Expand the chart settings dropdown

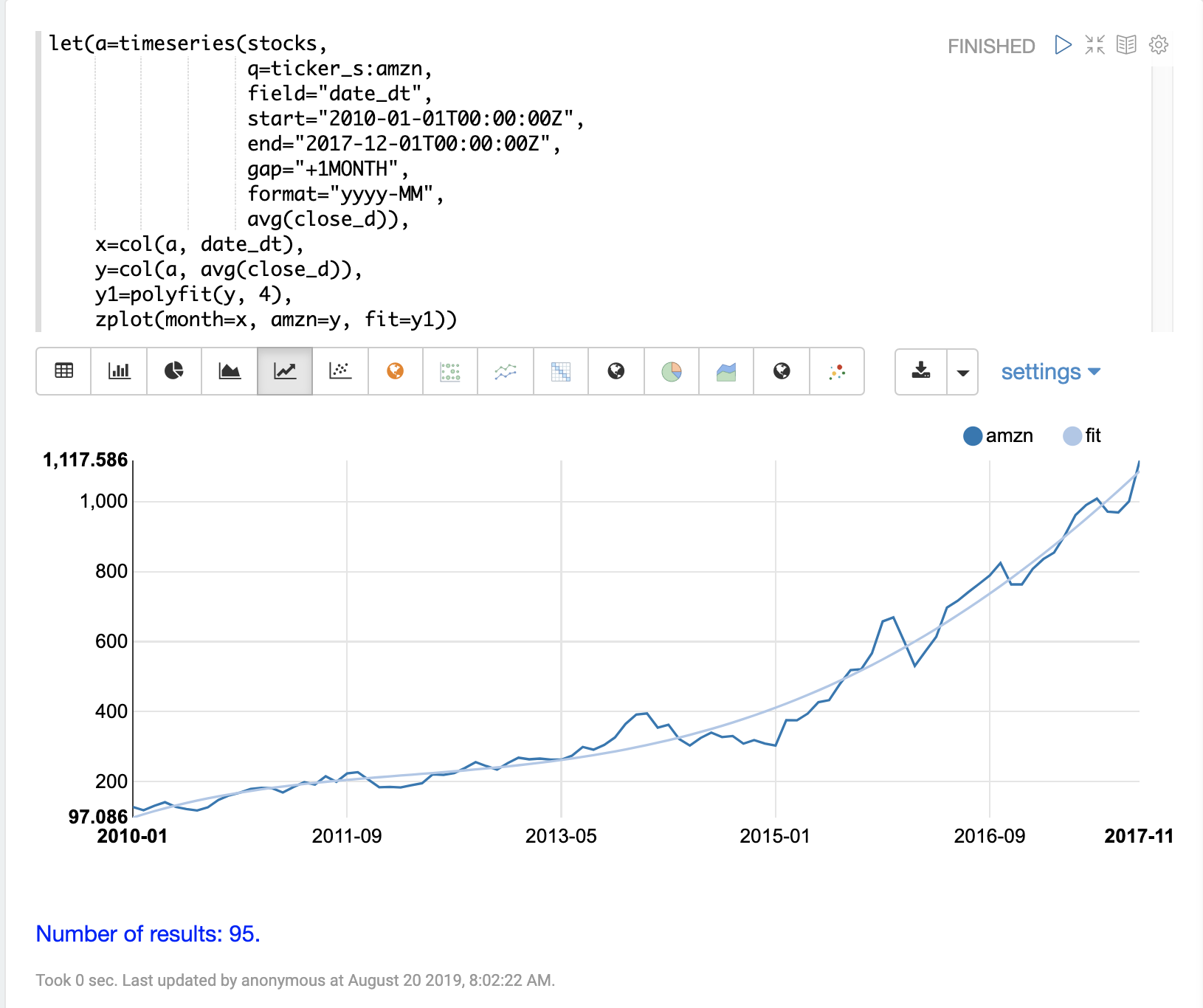point(1050,372)
